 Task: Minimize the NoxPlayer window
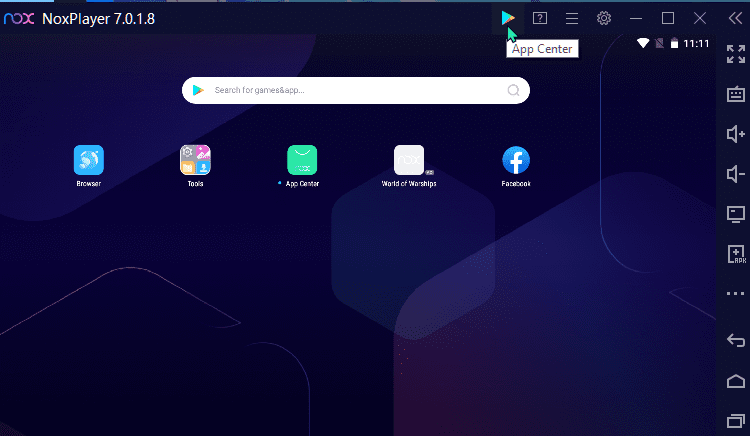coord(636,18)
